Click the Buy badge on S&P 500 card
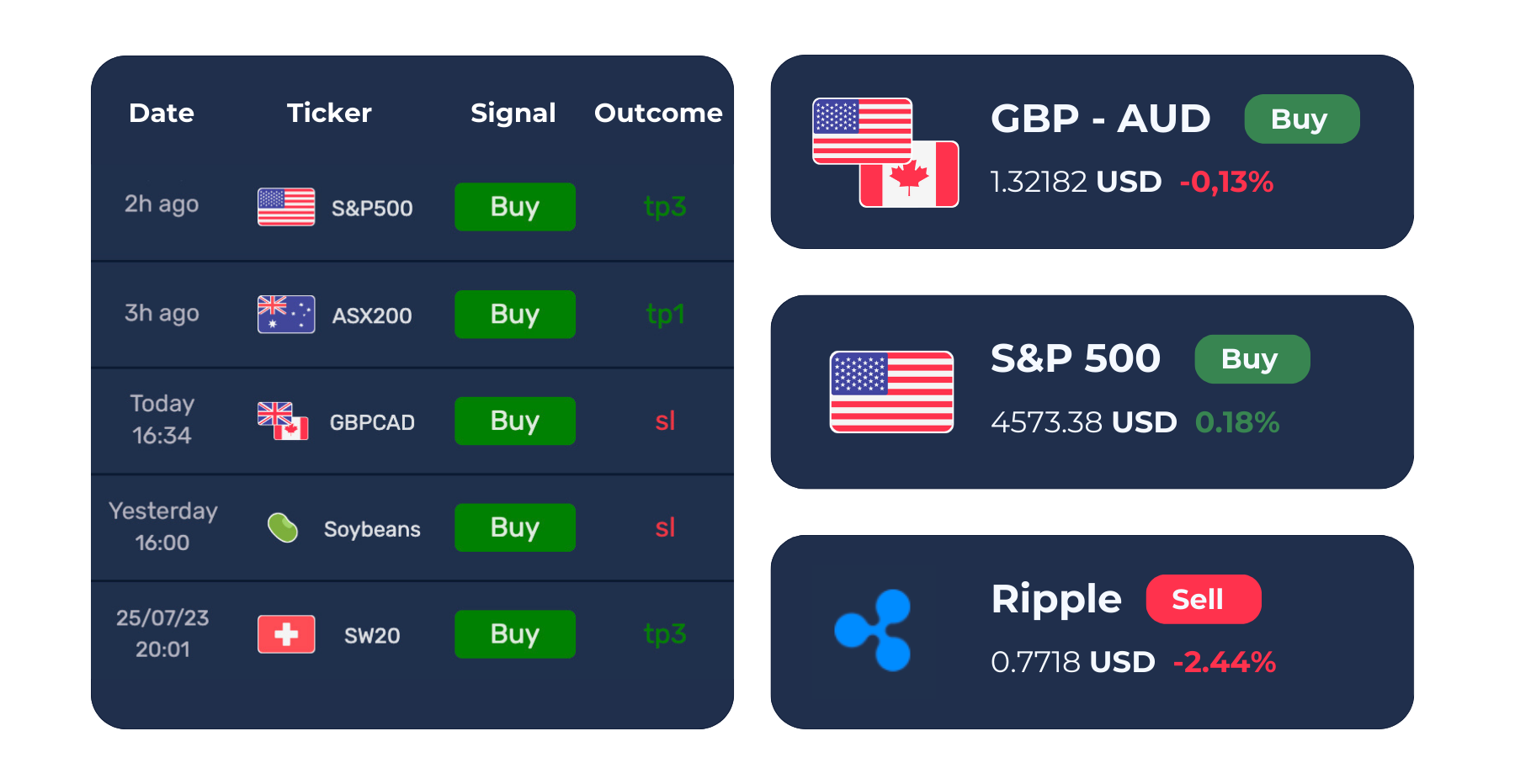This screenshot has height=784, width=1515. [1252, 359]
